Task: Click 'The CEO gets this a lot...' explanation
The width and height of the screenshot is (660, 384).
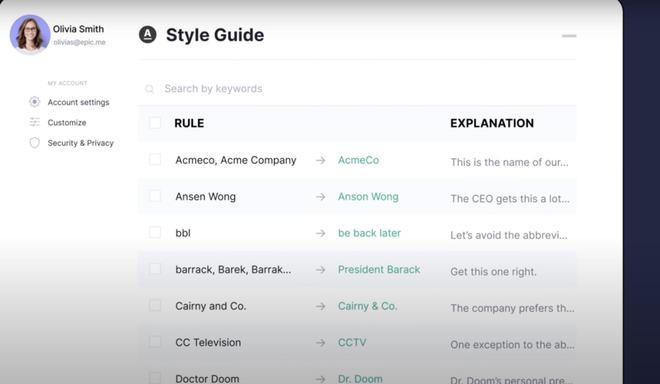Action: (x=510, y=199)
